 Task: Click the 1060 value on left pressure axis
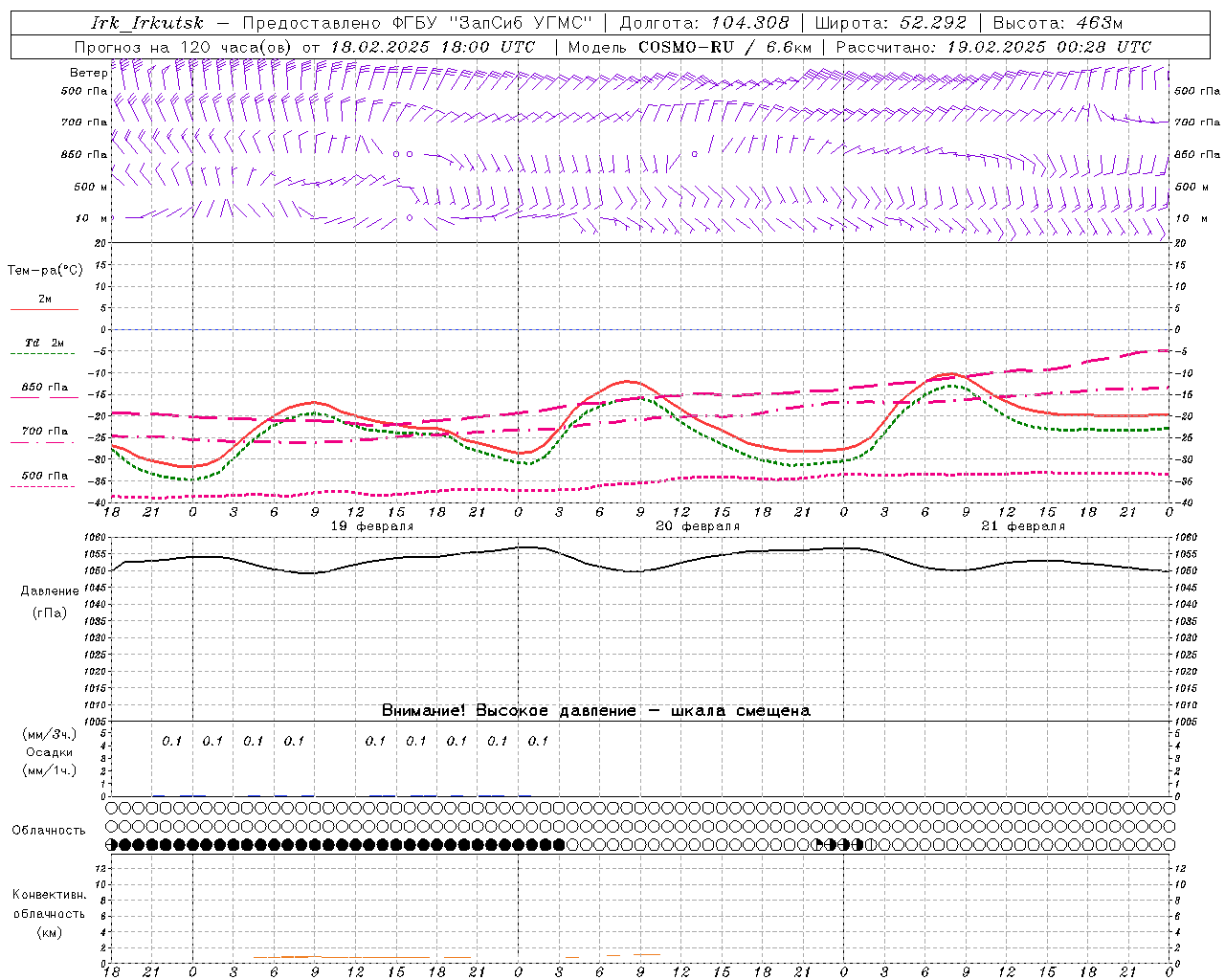coord(96,538)
